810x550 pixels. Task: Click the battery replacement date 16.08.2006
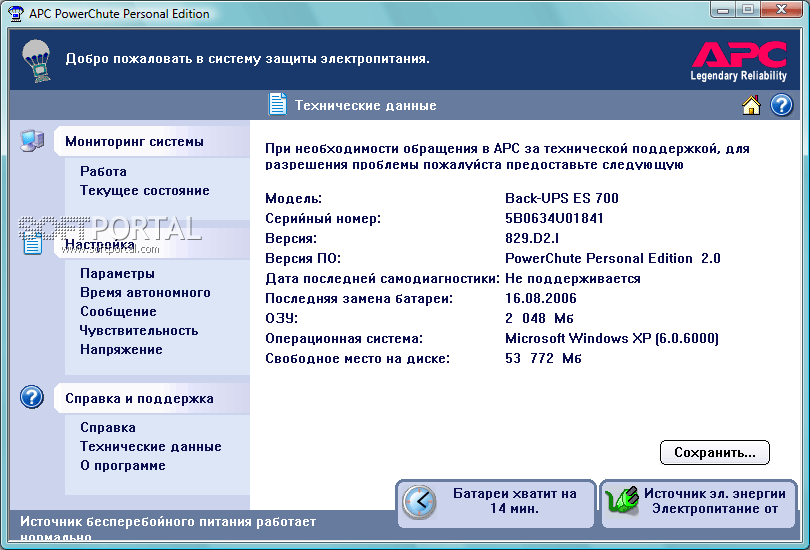pyautogui.click(x=541, y=298)
